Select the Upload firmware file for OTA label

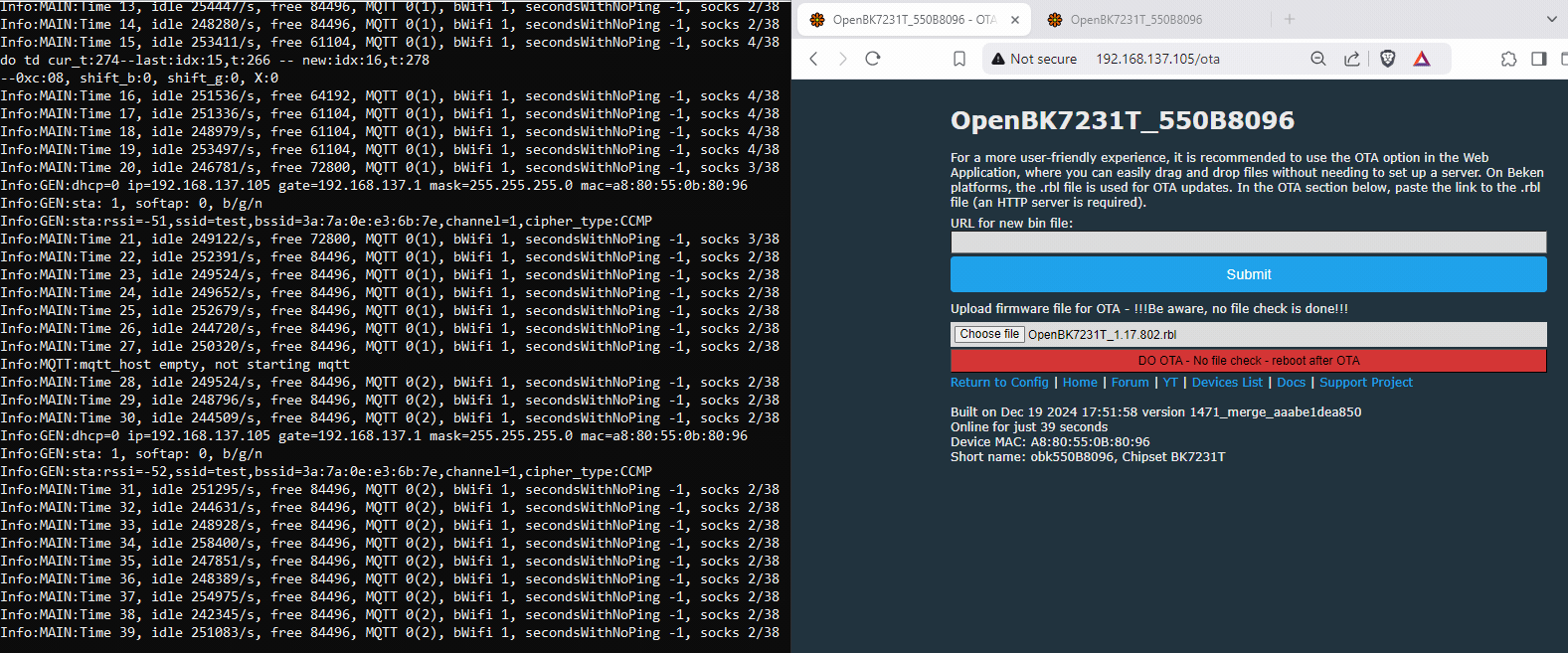point(1149,309)
